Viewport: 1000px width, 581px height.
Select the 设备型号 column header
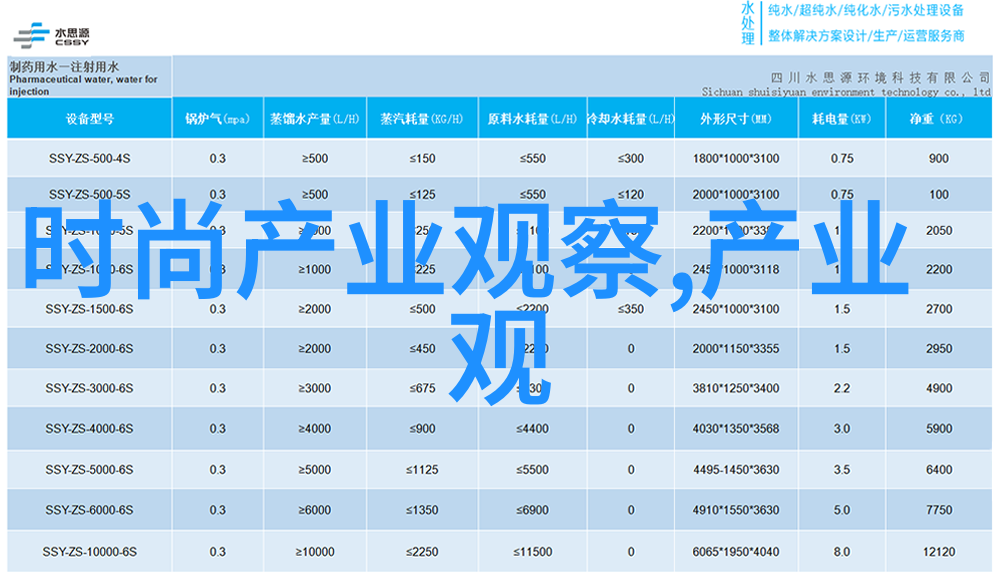pos(89,119)
